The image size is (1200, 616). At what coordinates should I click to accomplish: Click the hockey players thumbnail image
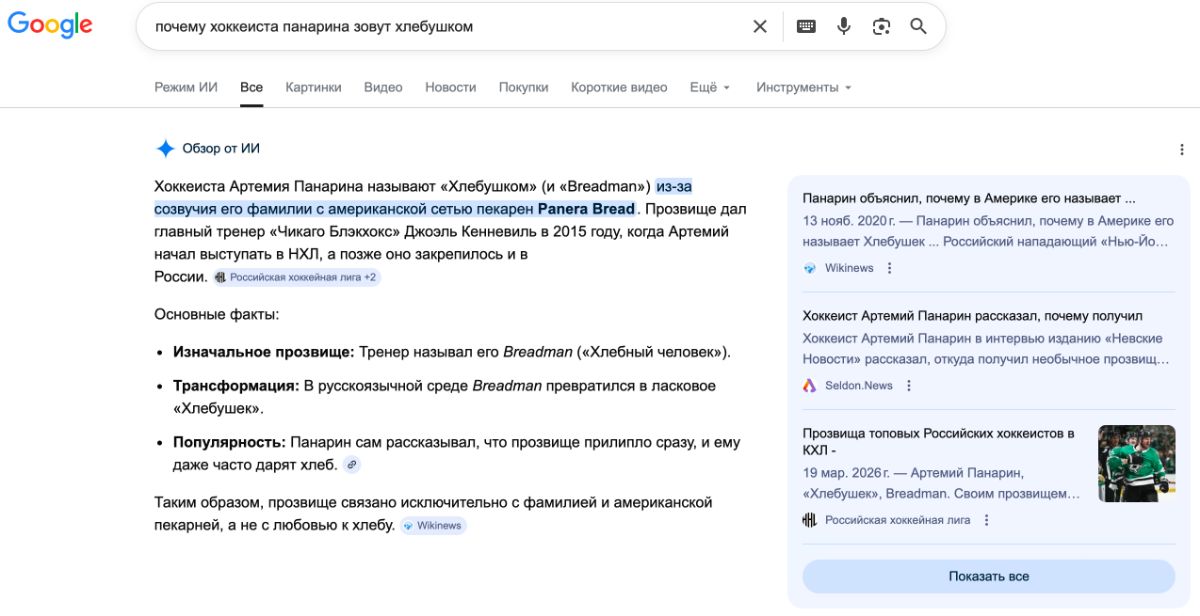[x=1136, y=464]
